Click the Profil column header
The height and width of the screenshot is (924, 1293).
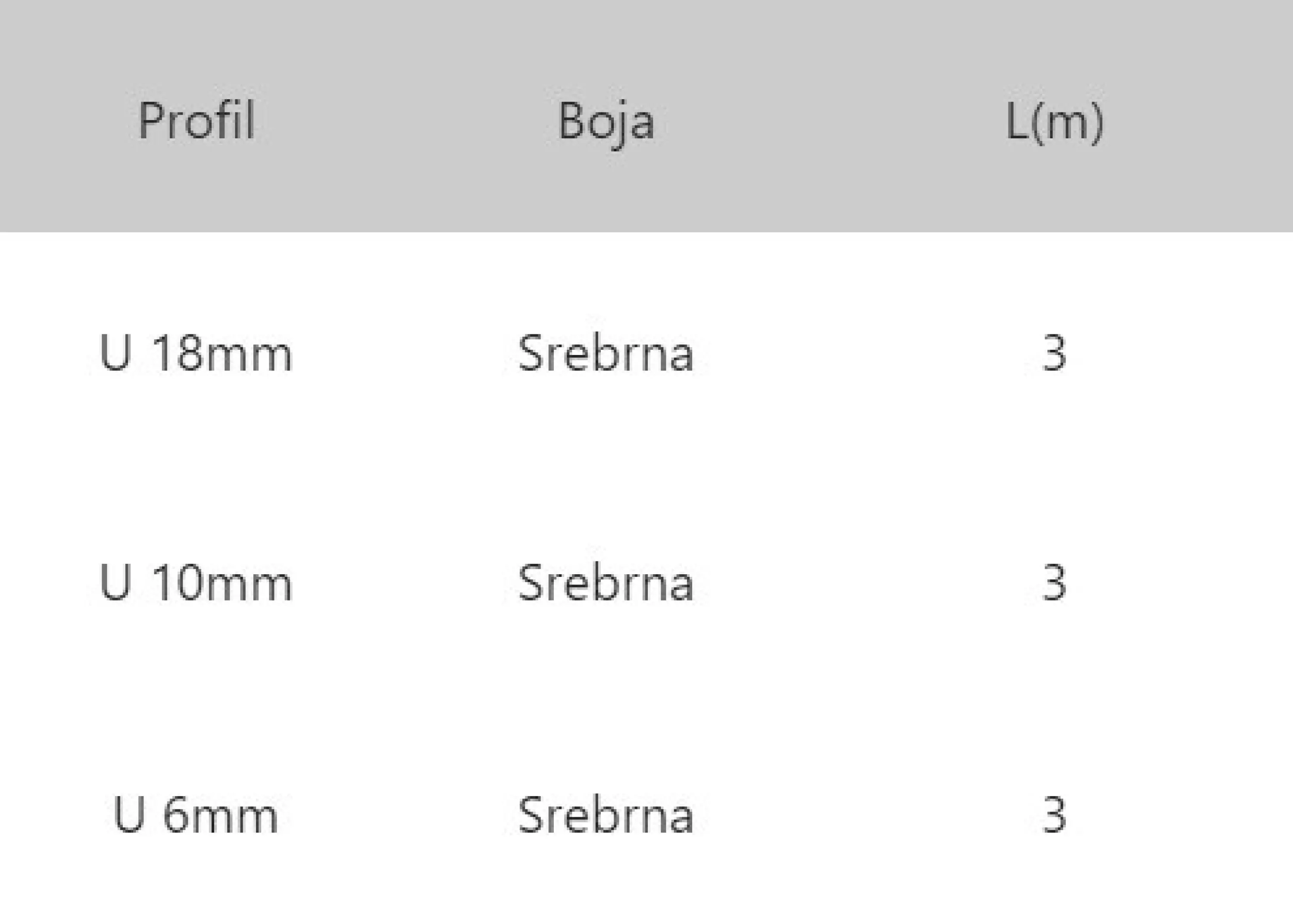click(x=197, y=120)
